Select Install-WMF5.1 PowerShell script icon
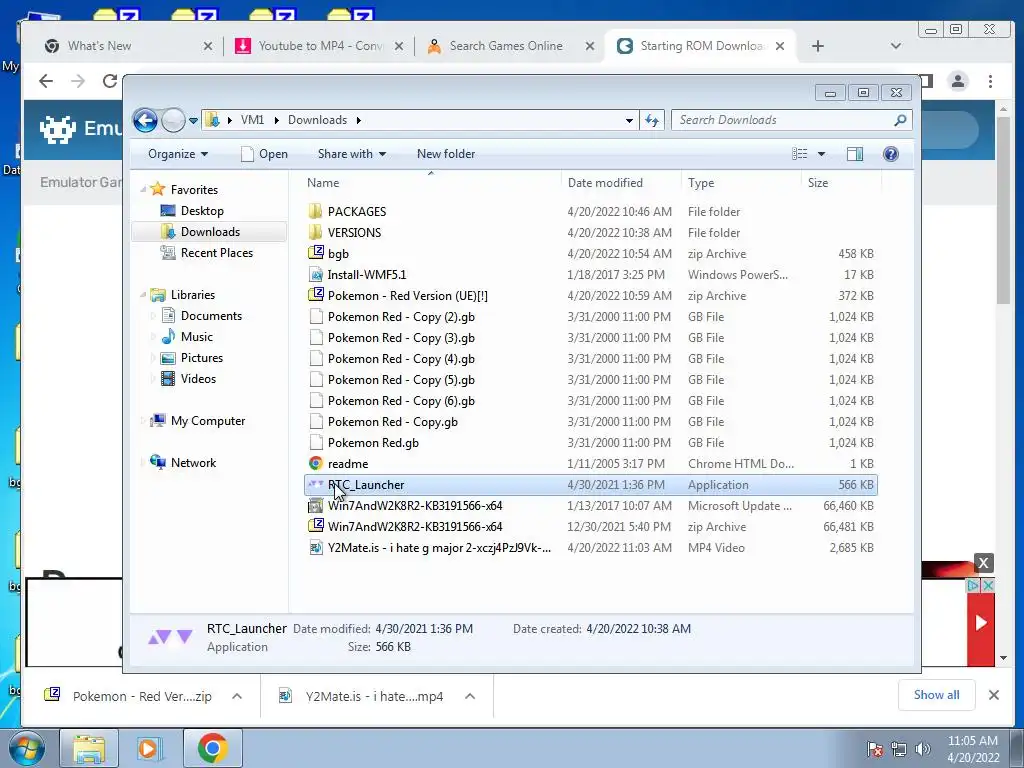1024x768 pixels. (x=315, y=274)
